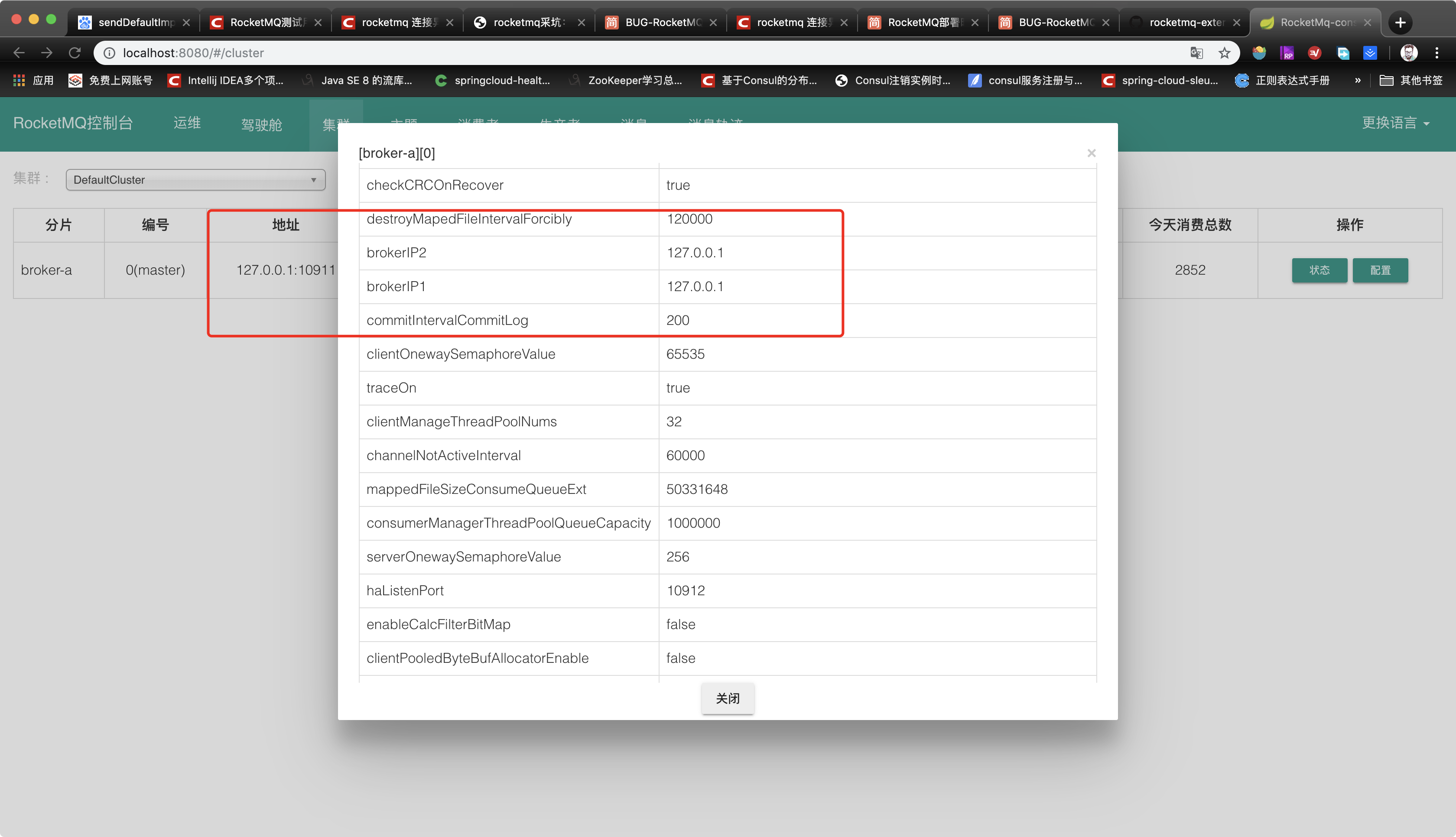This screenshot has height=837, width=1456.
Task: Click the purple RP extension icon
Action: coord(1287,53)
